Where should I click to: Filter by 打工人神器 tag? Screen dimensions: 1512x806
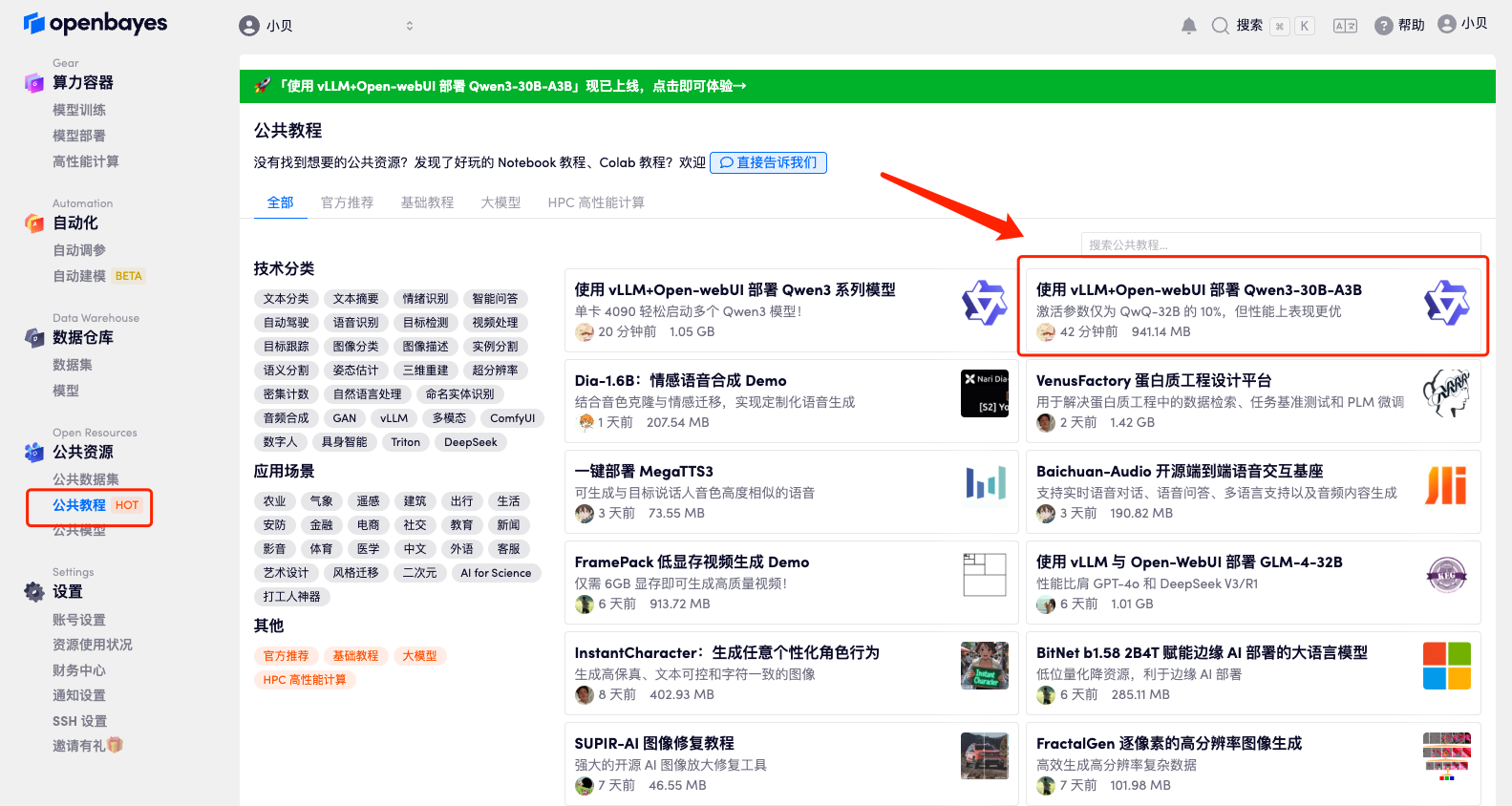(x=292, y=597)
